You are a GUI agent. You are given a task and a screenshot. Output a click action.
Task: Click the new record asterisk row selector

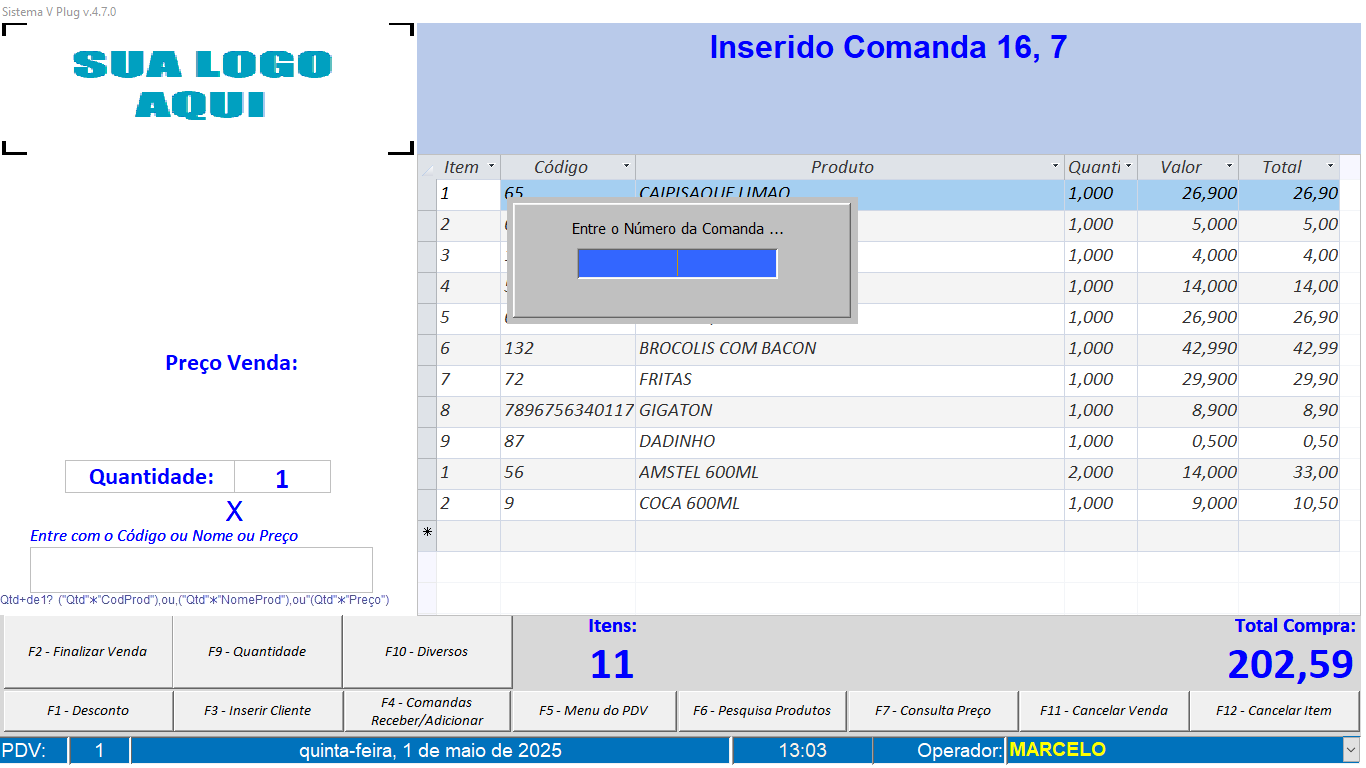pos(428,534)
